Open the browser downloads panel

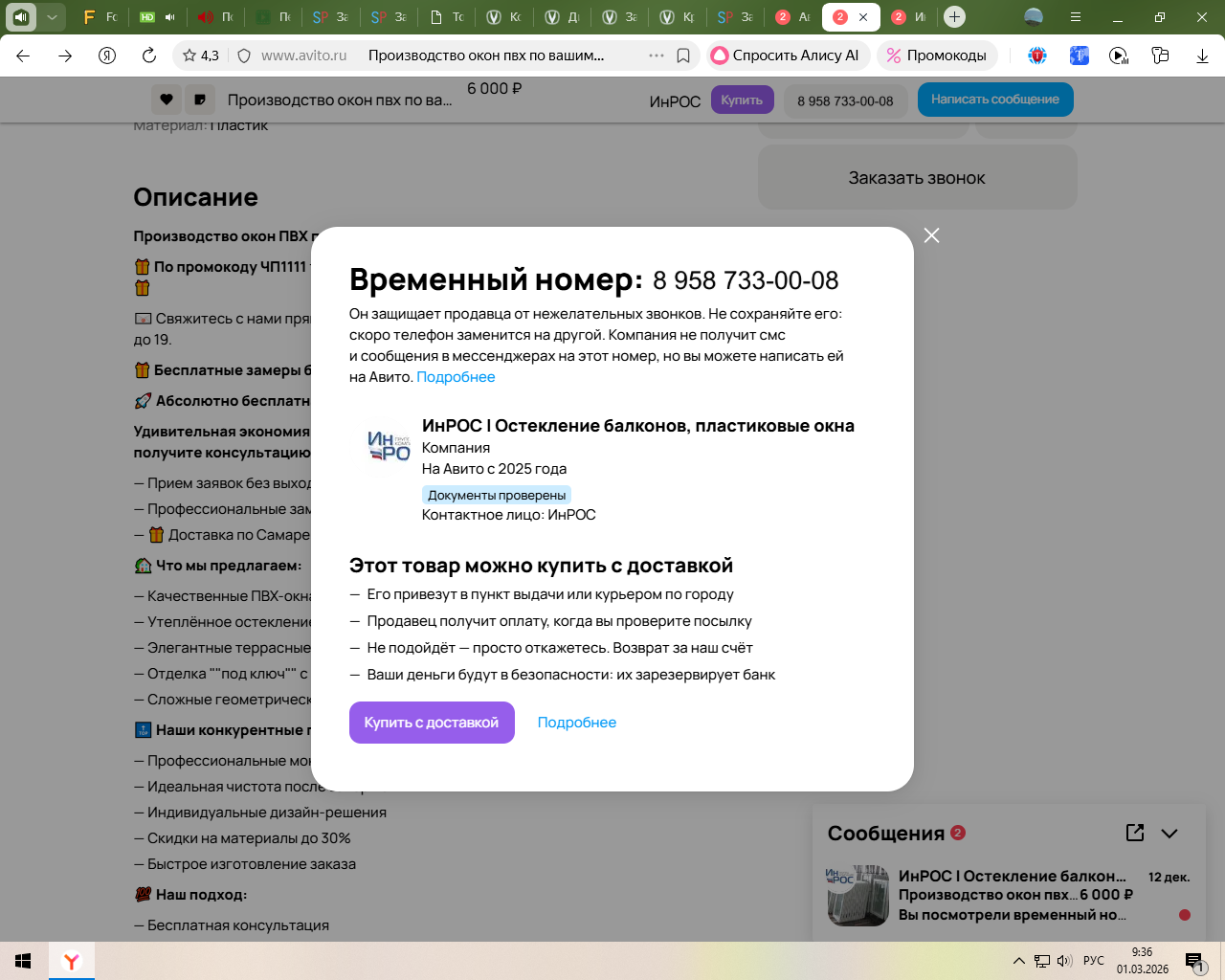[1202, 56]
